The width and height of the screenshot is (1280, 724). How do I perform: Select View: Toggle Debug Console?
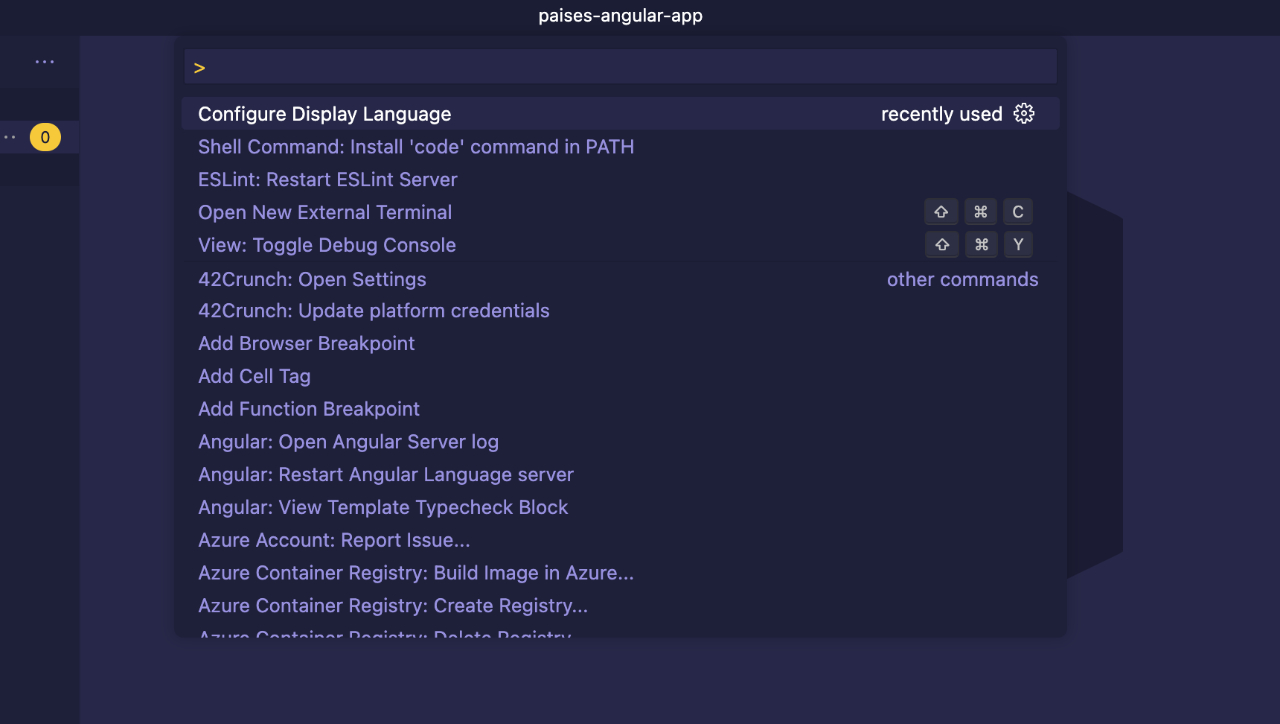coord(620,245)
